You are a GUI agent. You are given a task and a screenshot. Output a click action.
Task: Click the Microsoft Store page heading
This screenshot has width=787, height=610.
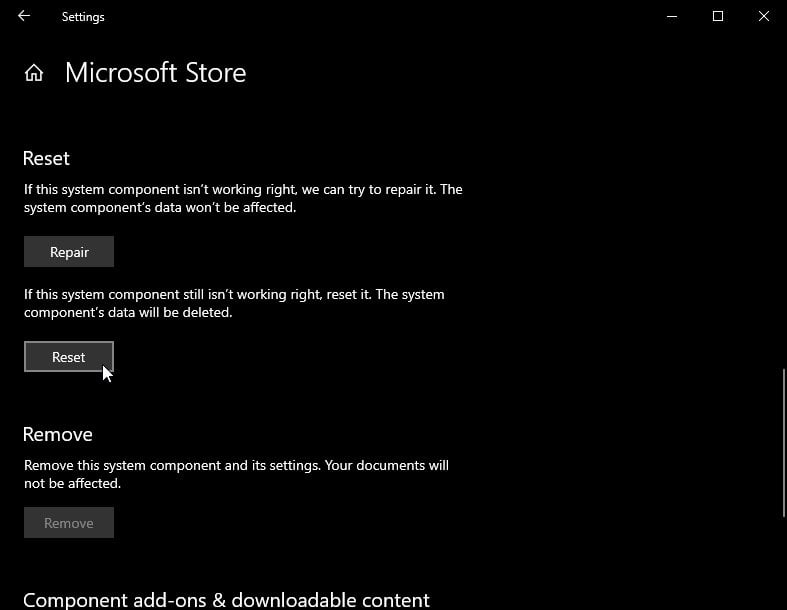pyautogui.click(x=156, y=73)
